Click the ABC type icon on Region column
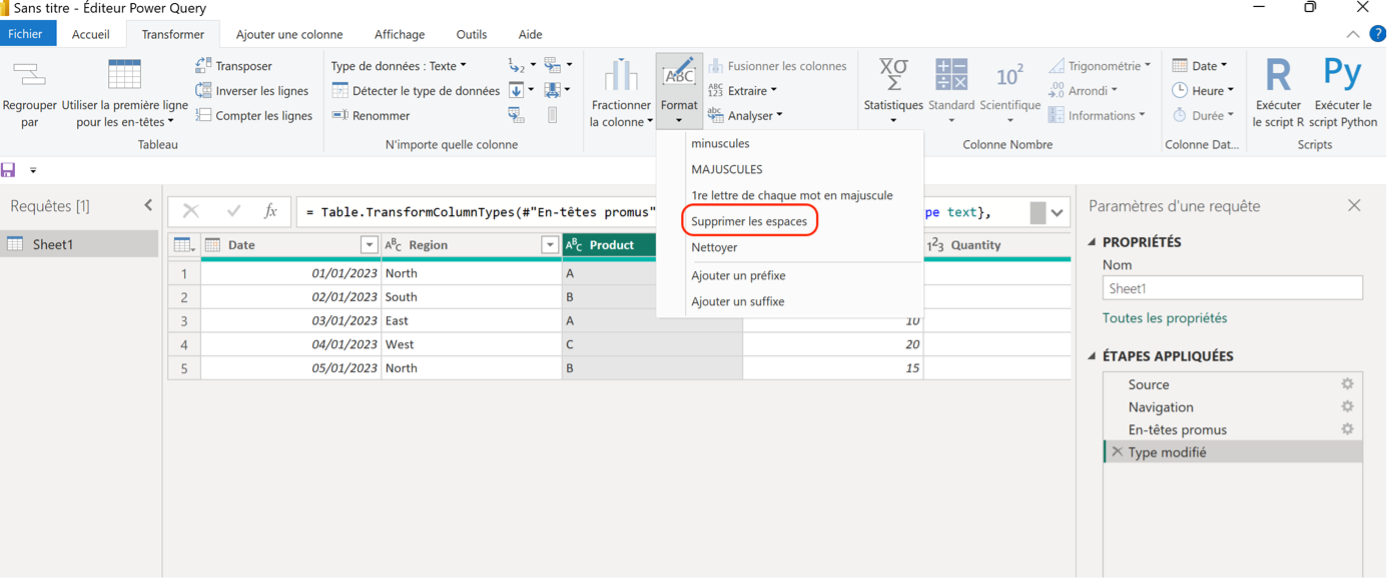This screenshot has height=580, width=1390. [393, 245]
